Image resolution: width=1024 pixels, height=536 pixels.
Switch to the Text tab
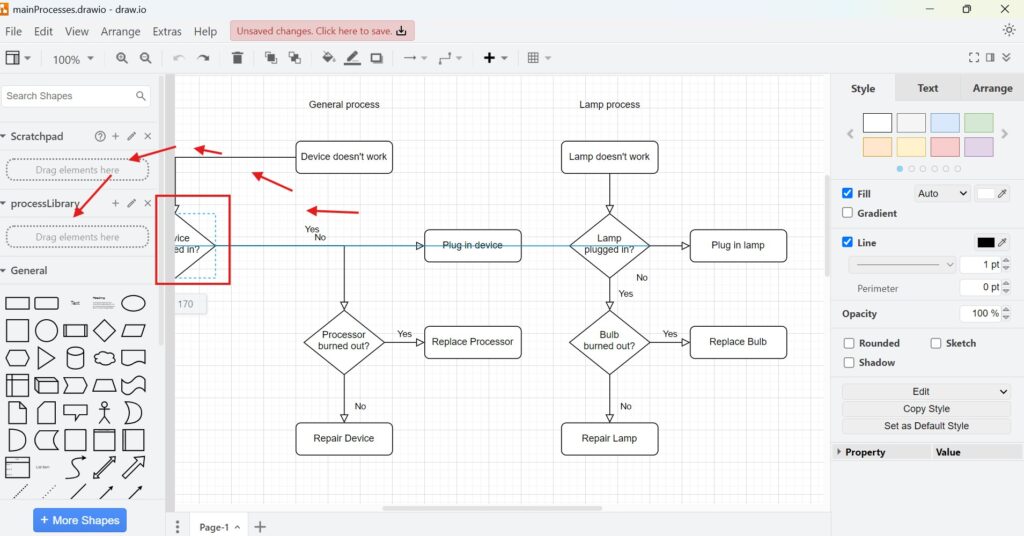click(x=927, y=88)
